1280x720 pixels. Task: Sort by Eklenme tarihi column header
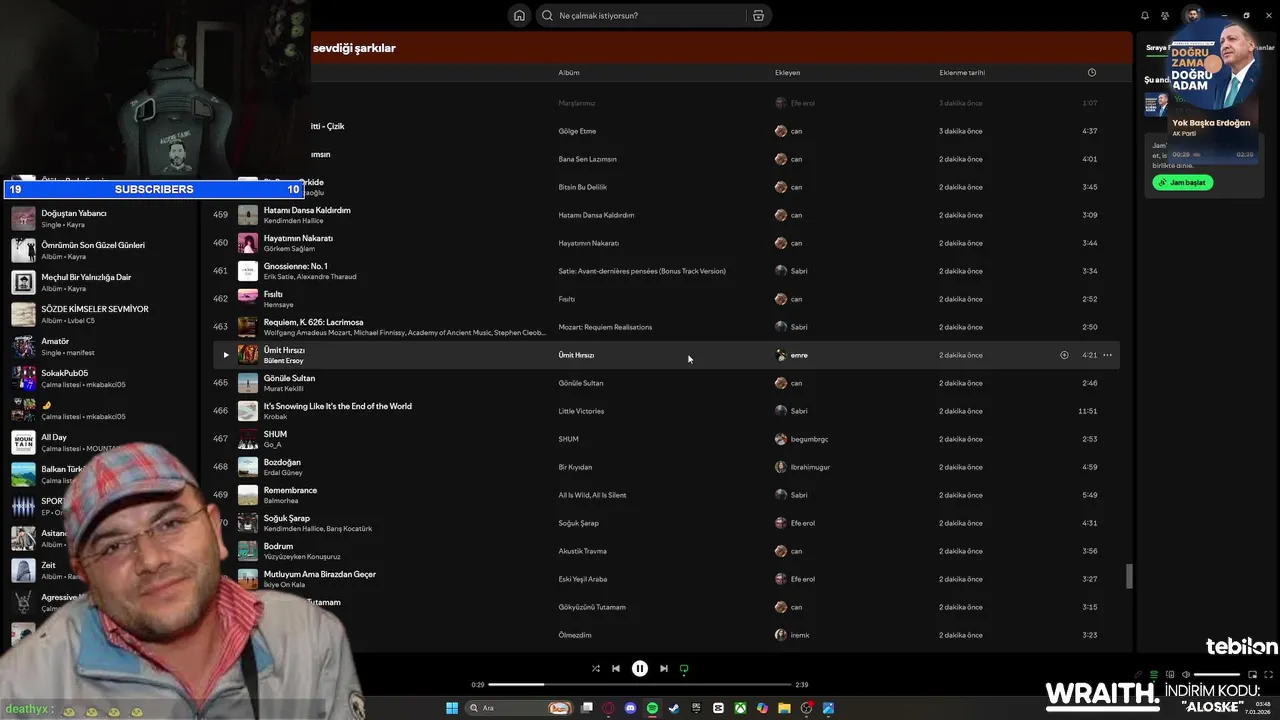(x=962, y=72)
